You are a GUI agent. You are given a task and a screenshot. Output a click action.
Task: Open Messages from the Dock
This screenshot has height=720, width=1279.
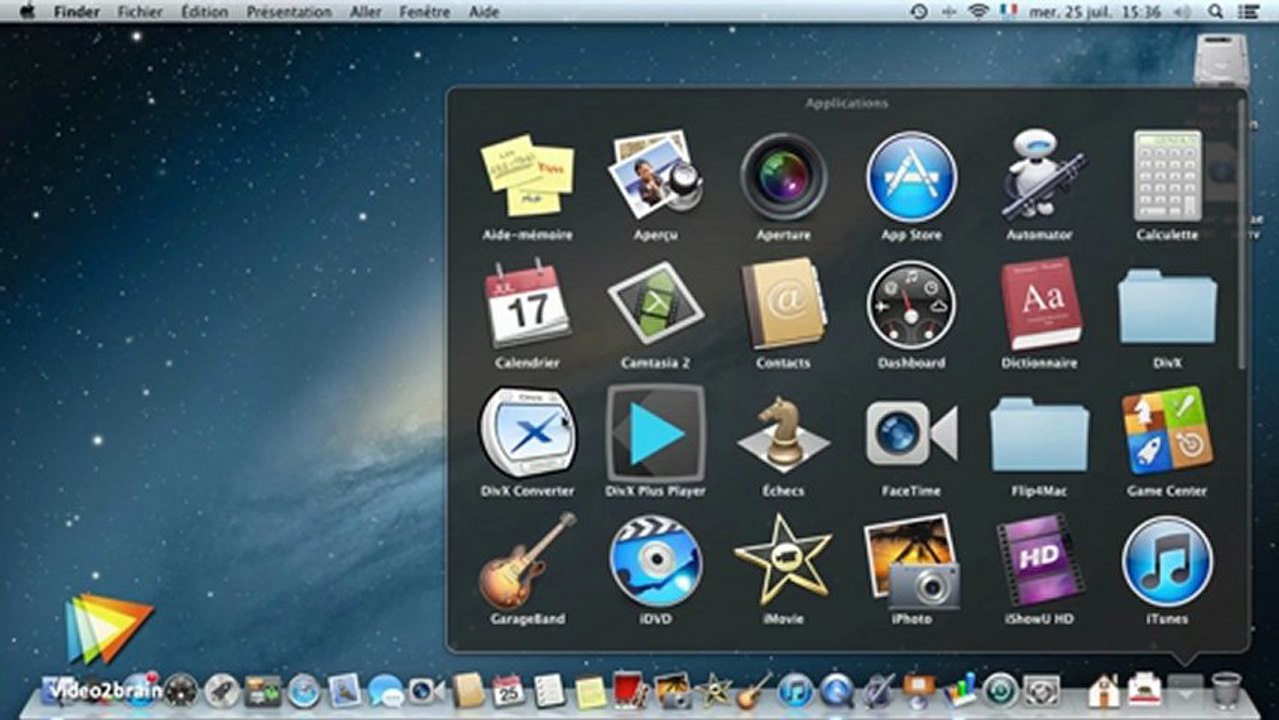[385, 690]
